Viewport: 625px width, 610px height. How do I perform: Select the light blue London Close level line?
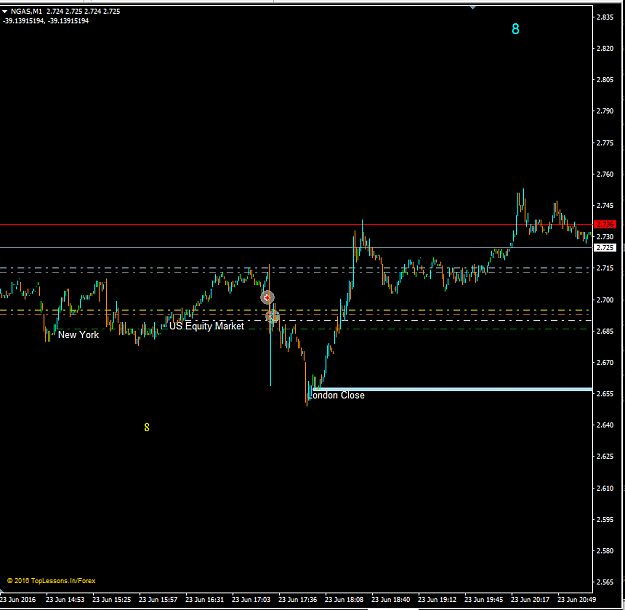(452, 389)
